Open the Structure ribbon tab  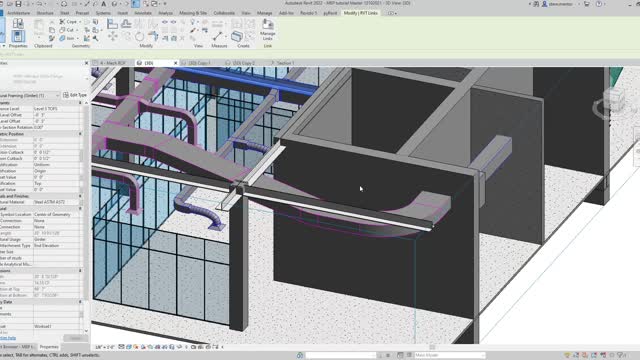(x=45, y=13)
